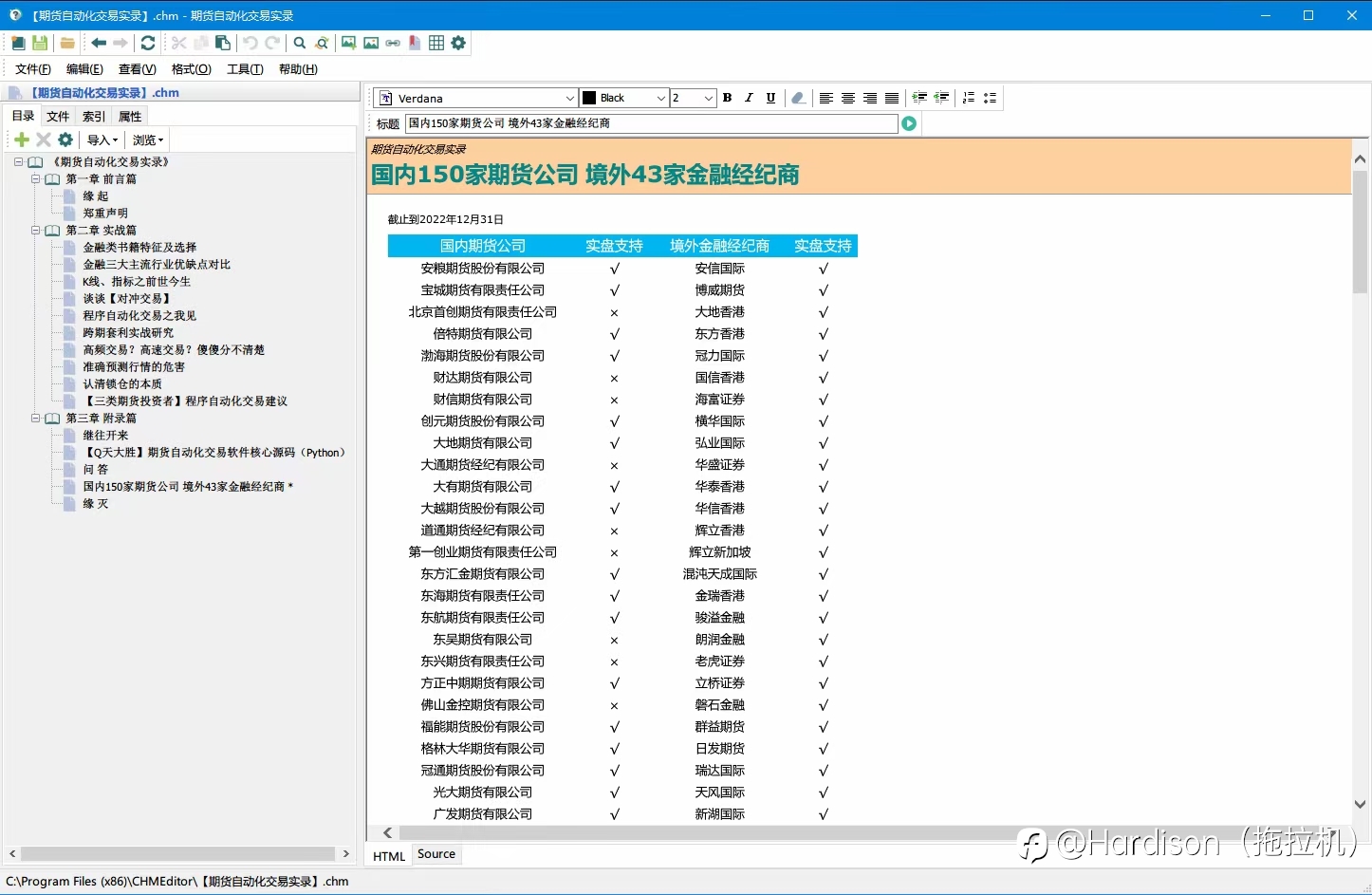Viewport: 1372px width, 895px height.
Task: Refresh the page with the circular arrows icon
Action: click(x=148, y=43)
